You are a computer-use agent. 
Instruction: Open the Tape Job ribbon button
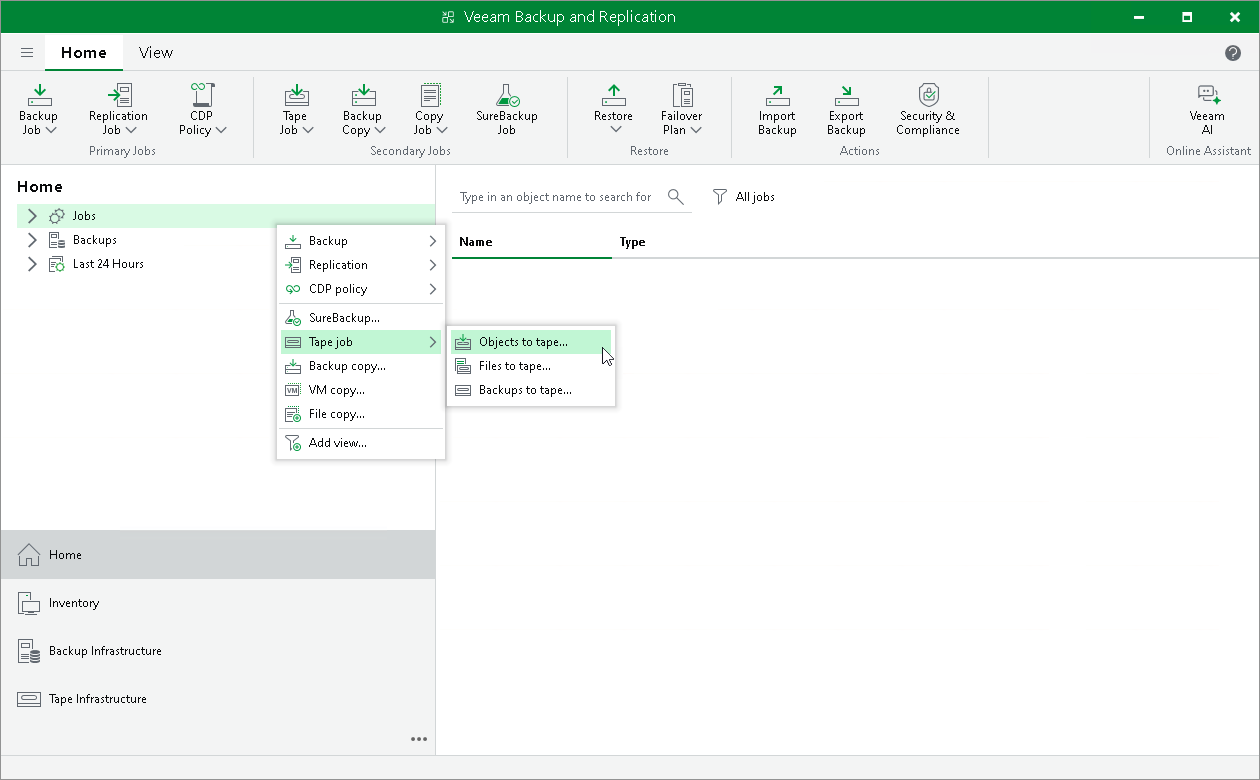pyautogui.click(x=296, y=109)
